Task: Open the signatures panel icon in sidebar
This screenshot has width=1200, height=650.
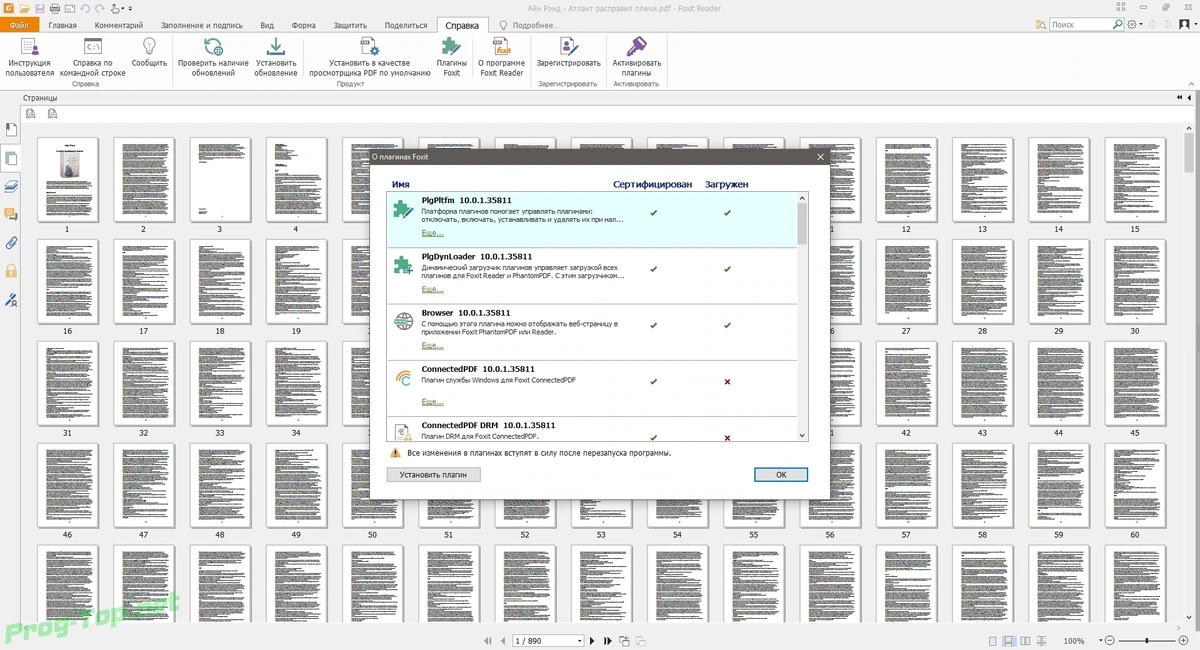Action: click(11, 298)
